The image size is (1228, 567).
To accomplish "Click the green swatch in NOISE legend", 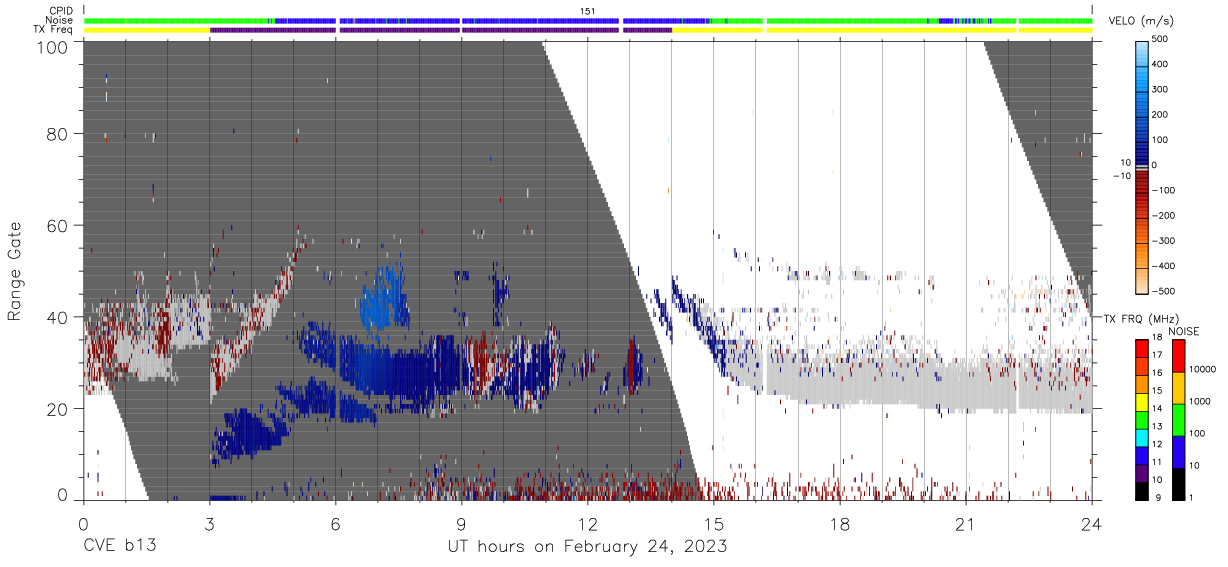I will click(x=1181, y=418).
